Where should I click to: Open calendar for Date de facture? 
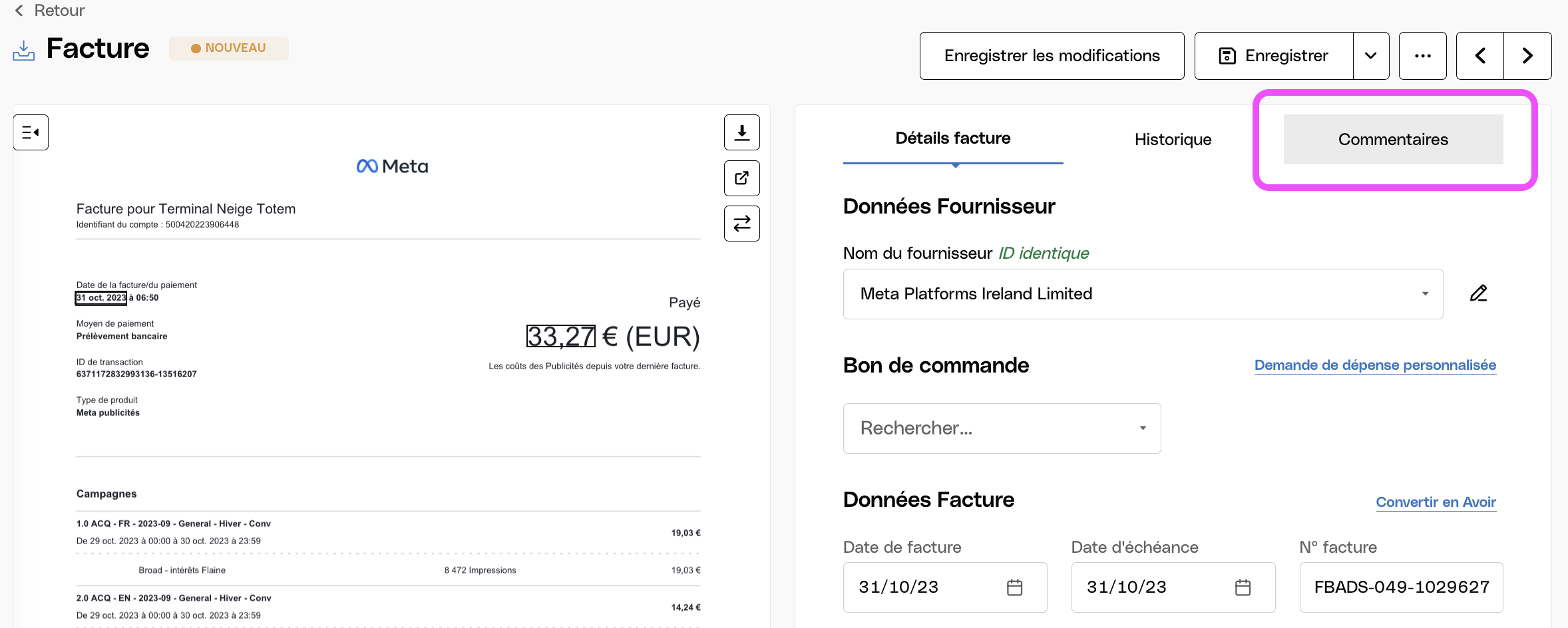1015,587
